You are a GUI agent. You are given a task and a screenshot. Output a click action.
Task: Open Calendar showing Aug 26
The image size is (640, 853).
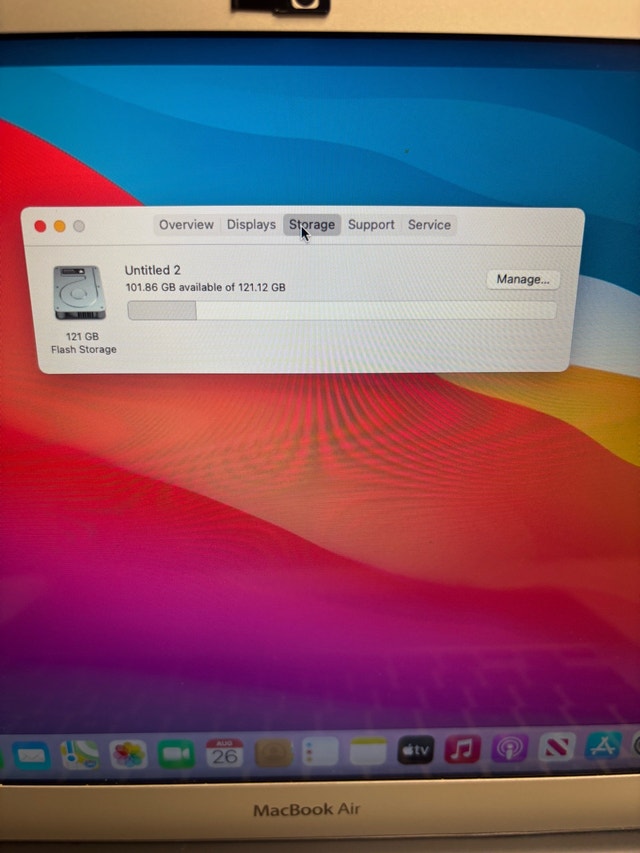coord(224,753)
